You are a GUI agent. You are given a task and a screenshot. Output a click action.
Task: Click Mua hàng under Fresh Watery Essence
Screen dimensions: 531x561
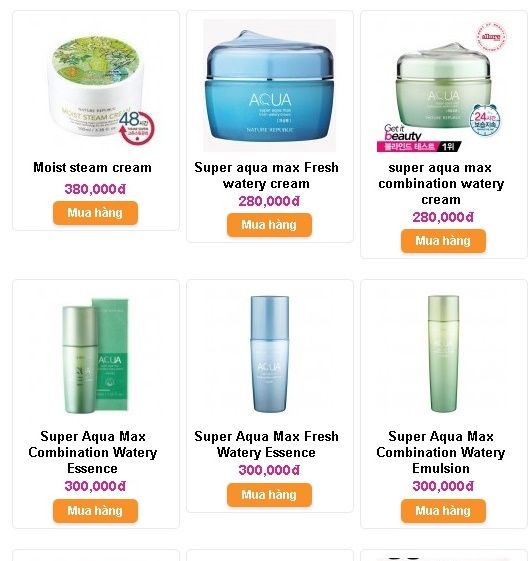269,495
